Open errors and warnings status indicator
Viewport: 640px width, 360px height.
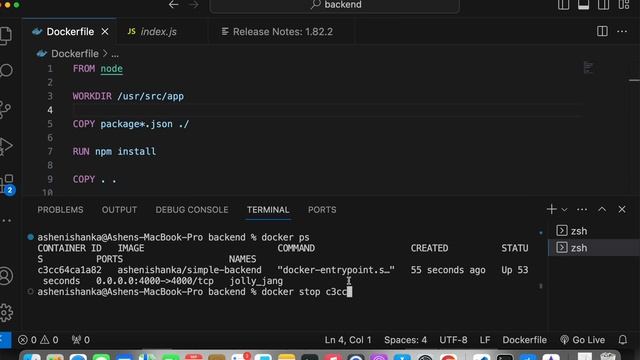pos(38,340)
